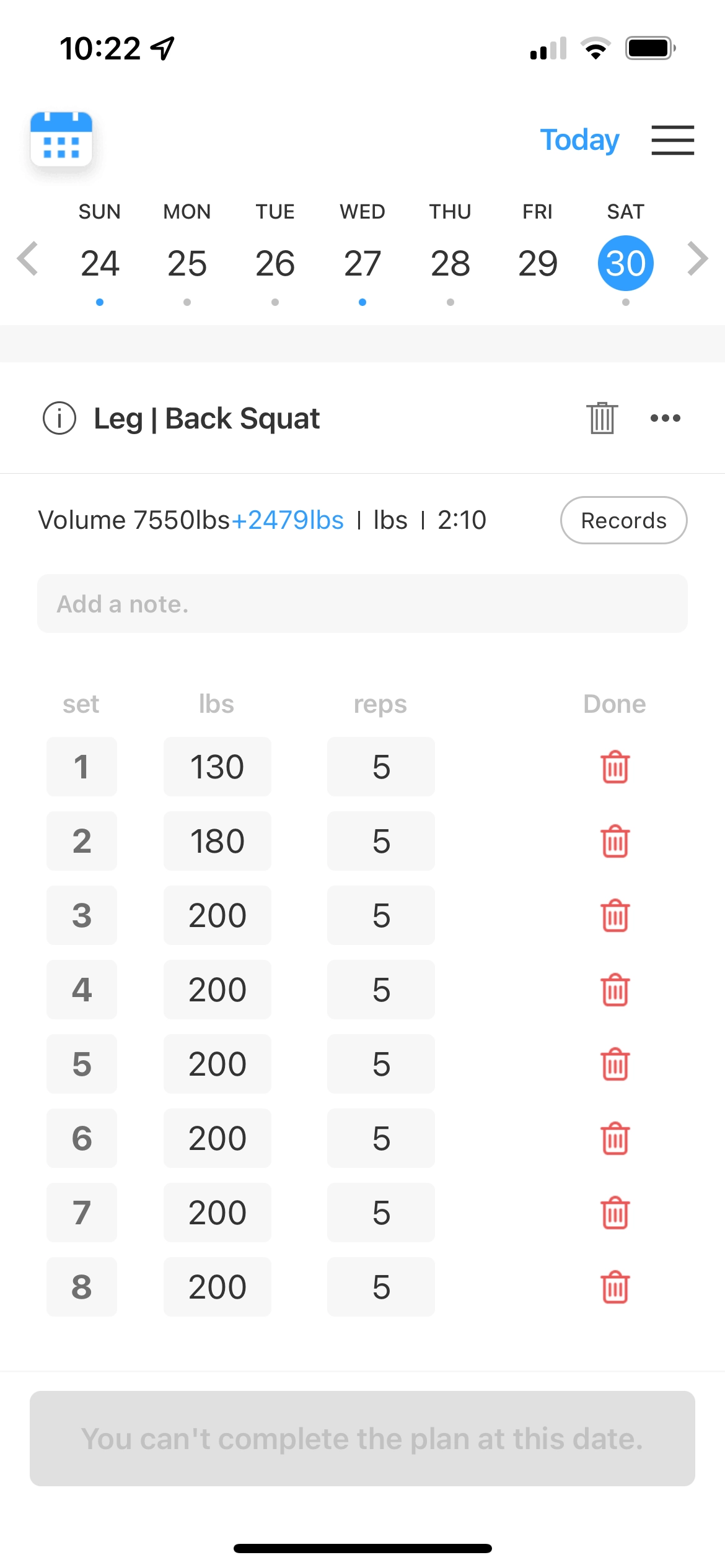Go to the next week

pos(697,259)
